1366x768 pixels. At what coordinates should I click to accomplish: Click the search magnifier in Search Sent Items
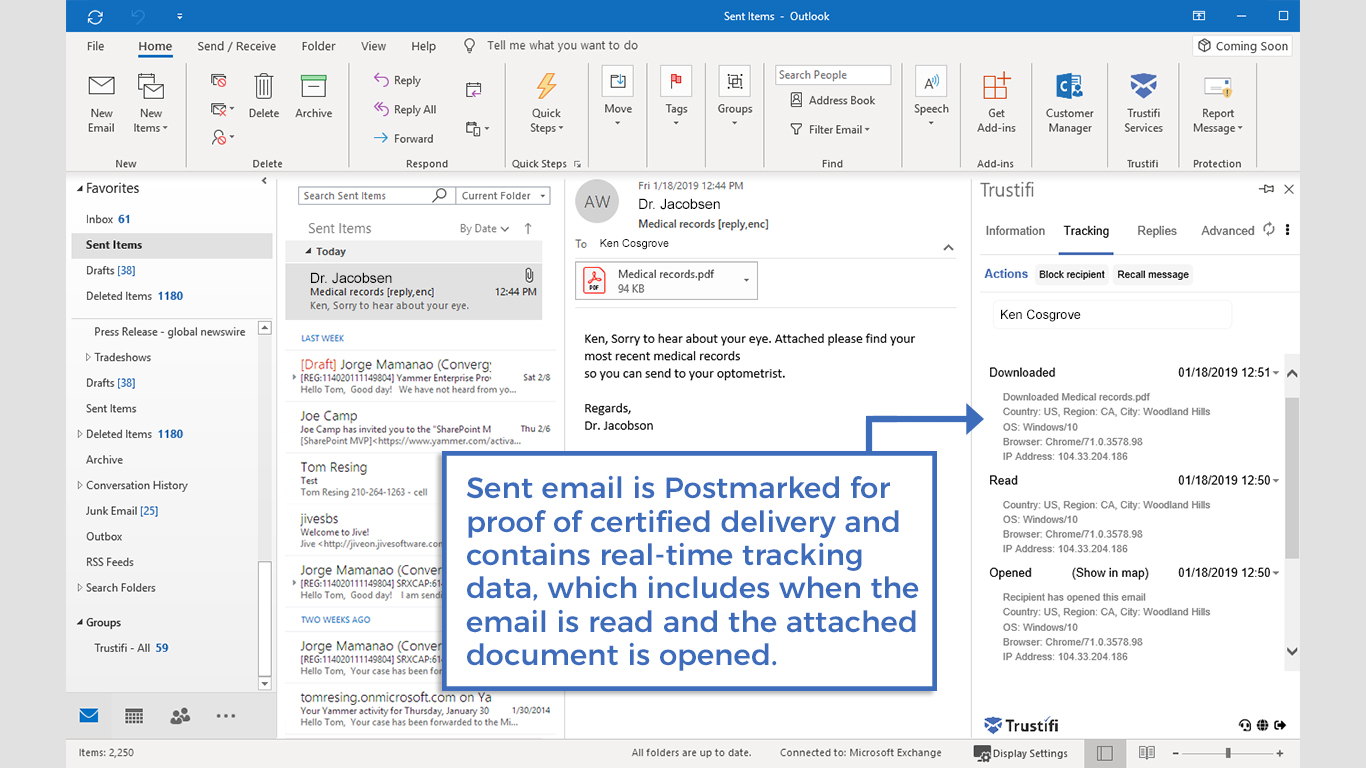point(439,195)
